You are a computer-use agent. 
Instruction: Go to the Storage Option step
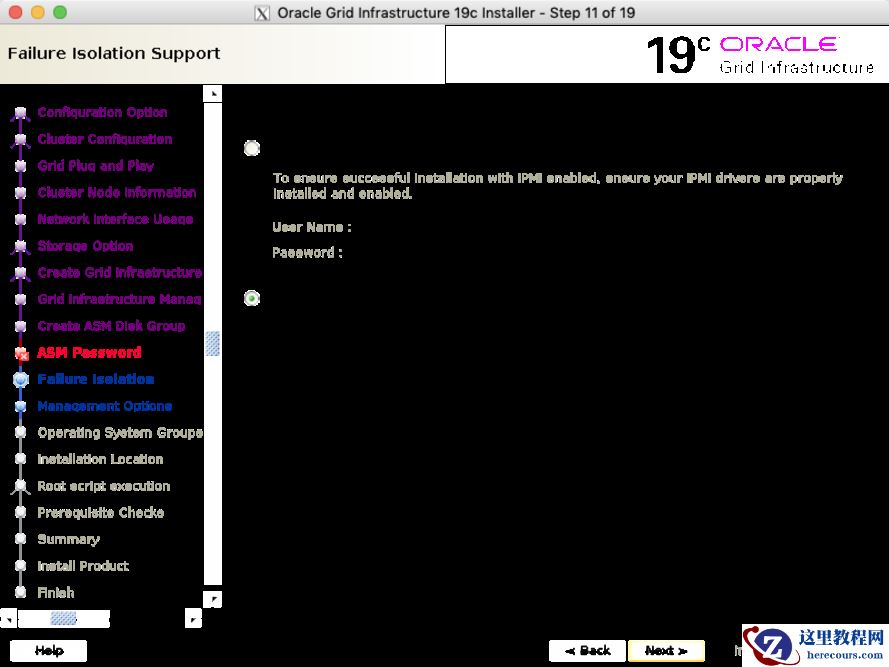(x=85, y=246)
